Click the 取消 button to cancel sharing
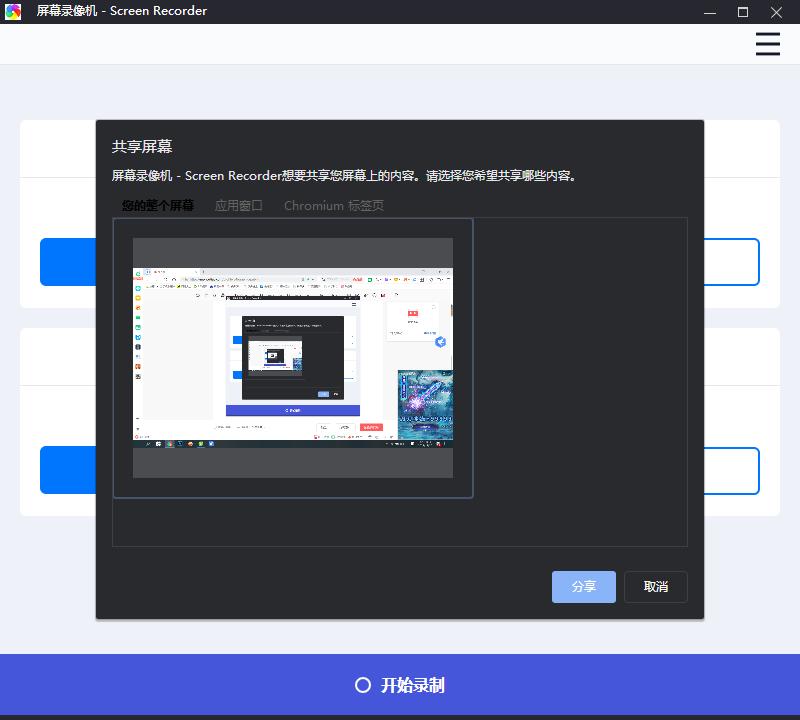Screen dimensions: 800x720 (x=655, y=587)
